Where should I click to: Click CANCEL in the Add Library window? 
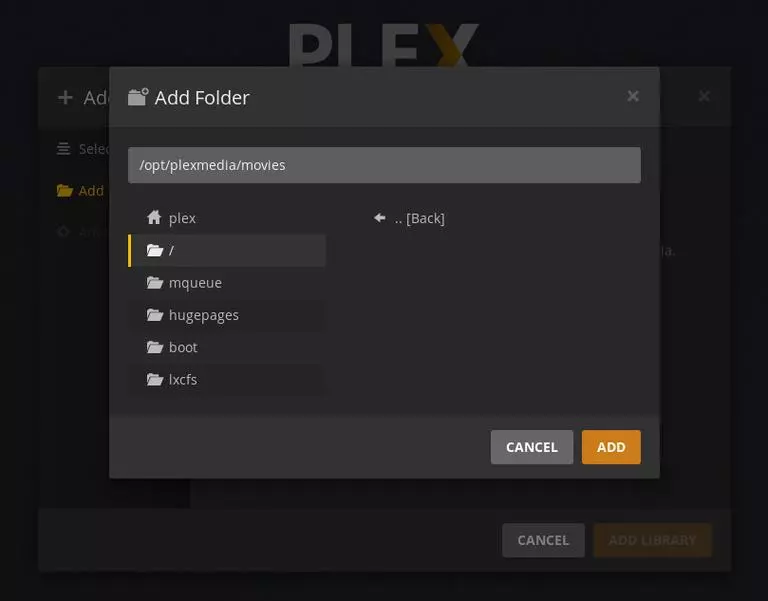[543, 540]
